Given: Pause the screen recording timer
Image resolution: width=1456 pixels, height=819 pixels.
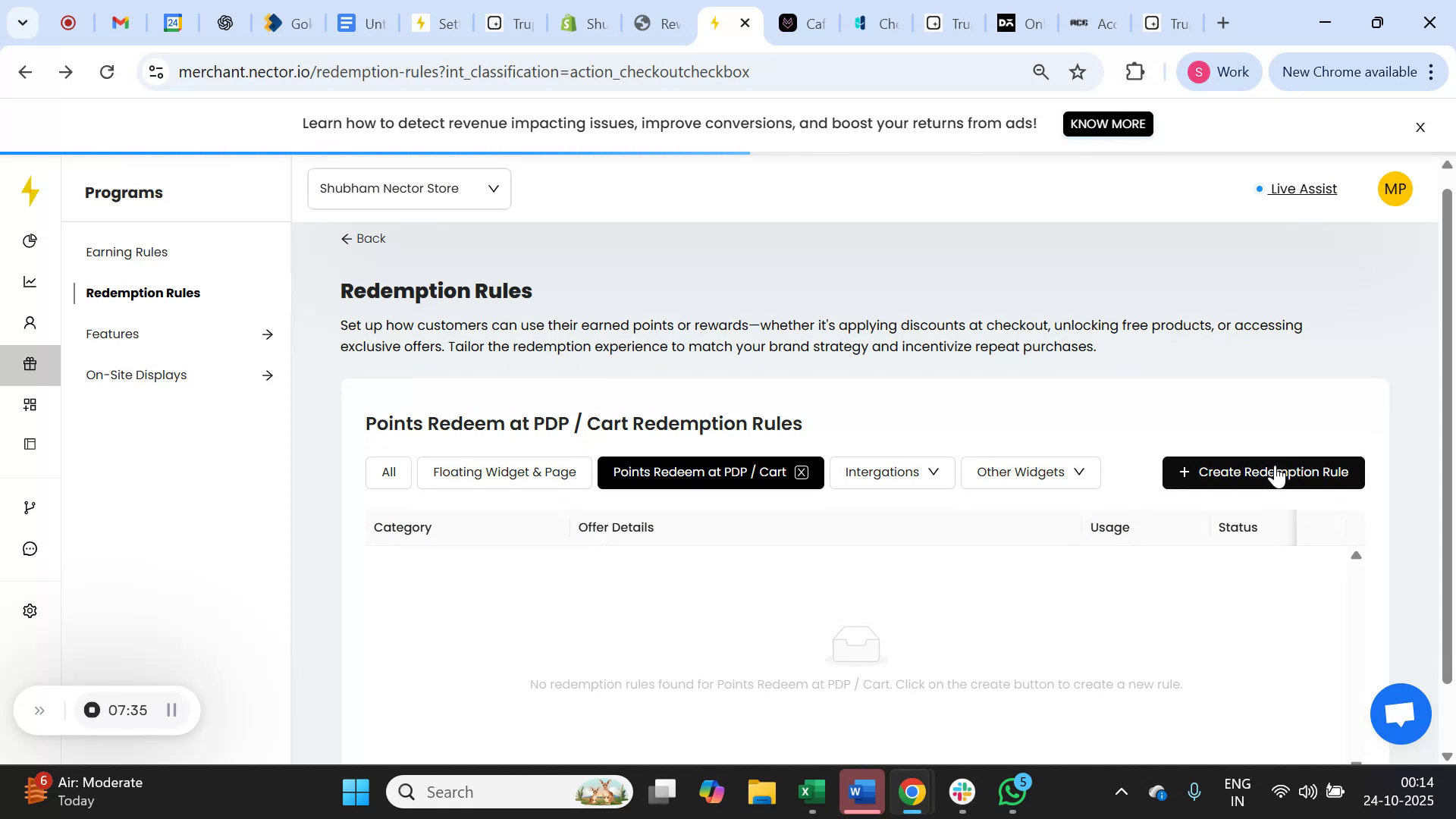Looking at the screenshot, I should pyautogui.click(x=171, y=710).
